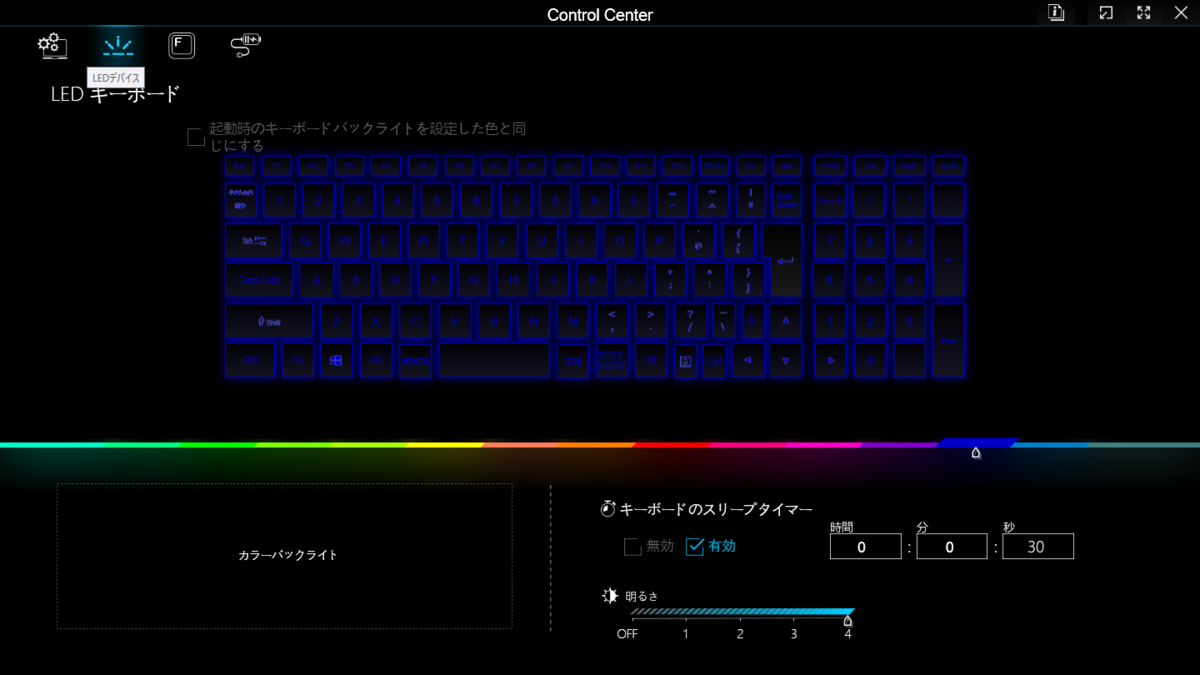Screen dimensions: 1200x675
Task: Click the numpad plus key
Action: [948, 261]
